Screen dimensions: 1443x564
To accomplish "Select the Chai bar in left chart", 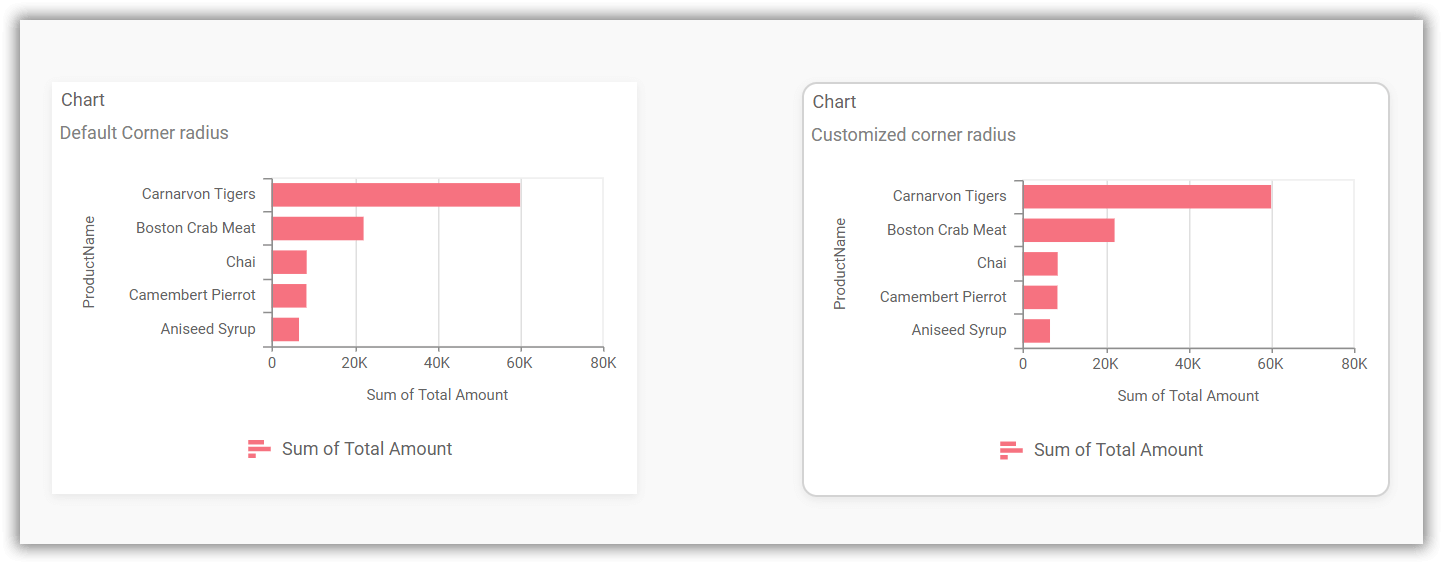I will (x=289, y=262).
